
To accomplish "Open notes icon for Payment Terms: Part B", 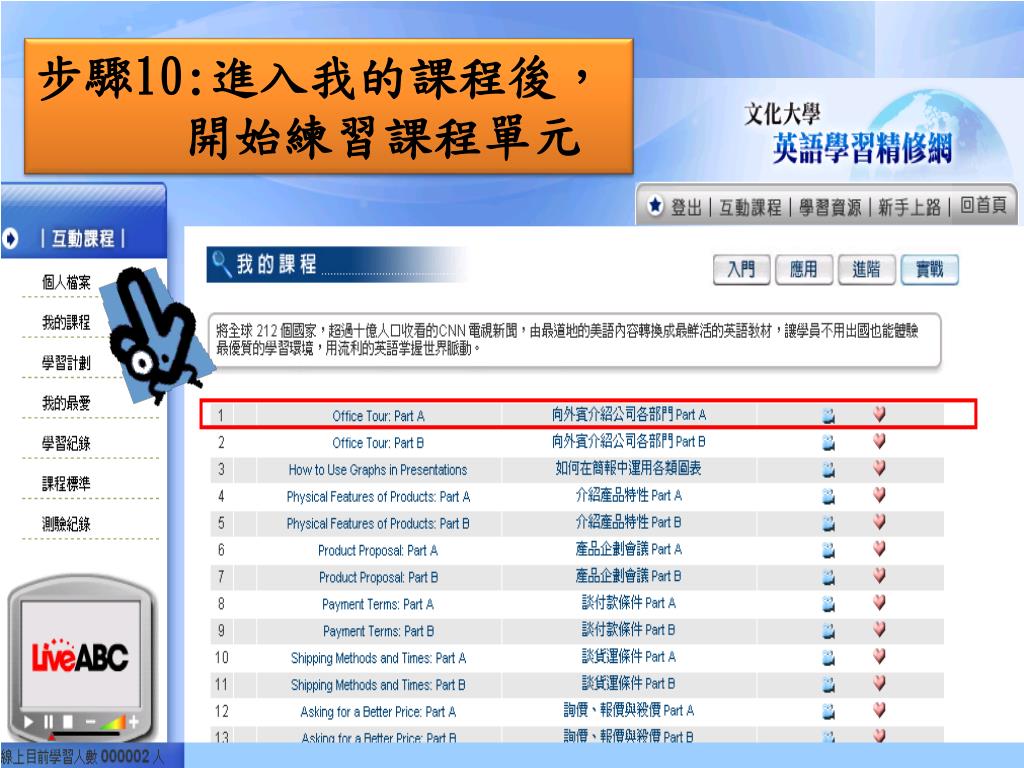I will (x=828, y=631).
